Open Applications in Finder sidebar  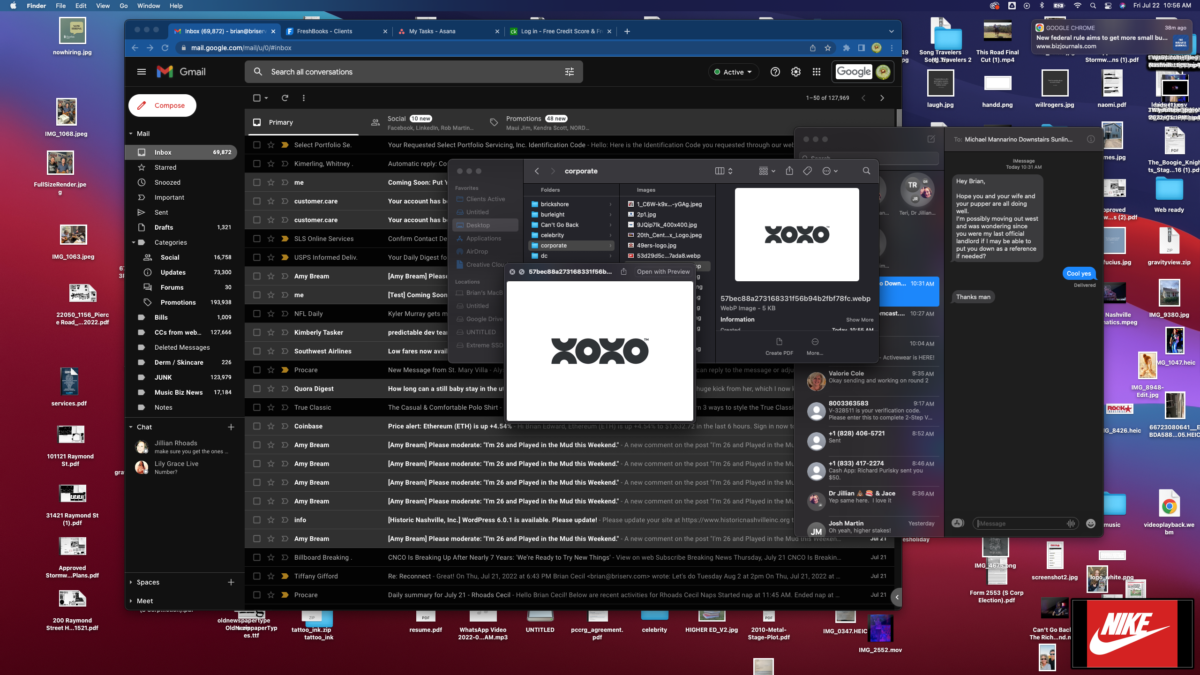pos(484,238)
